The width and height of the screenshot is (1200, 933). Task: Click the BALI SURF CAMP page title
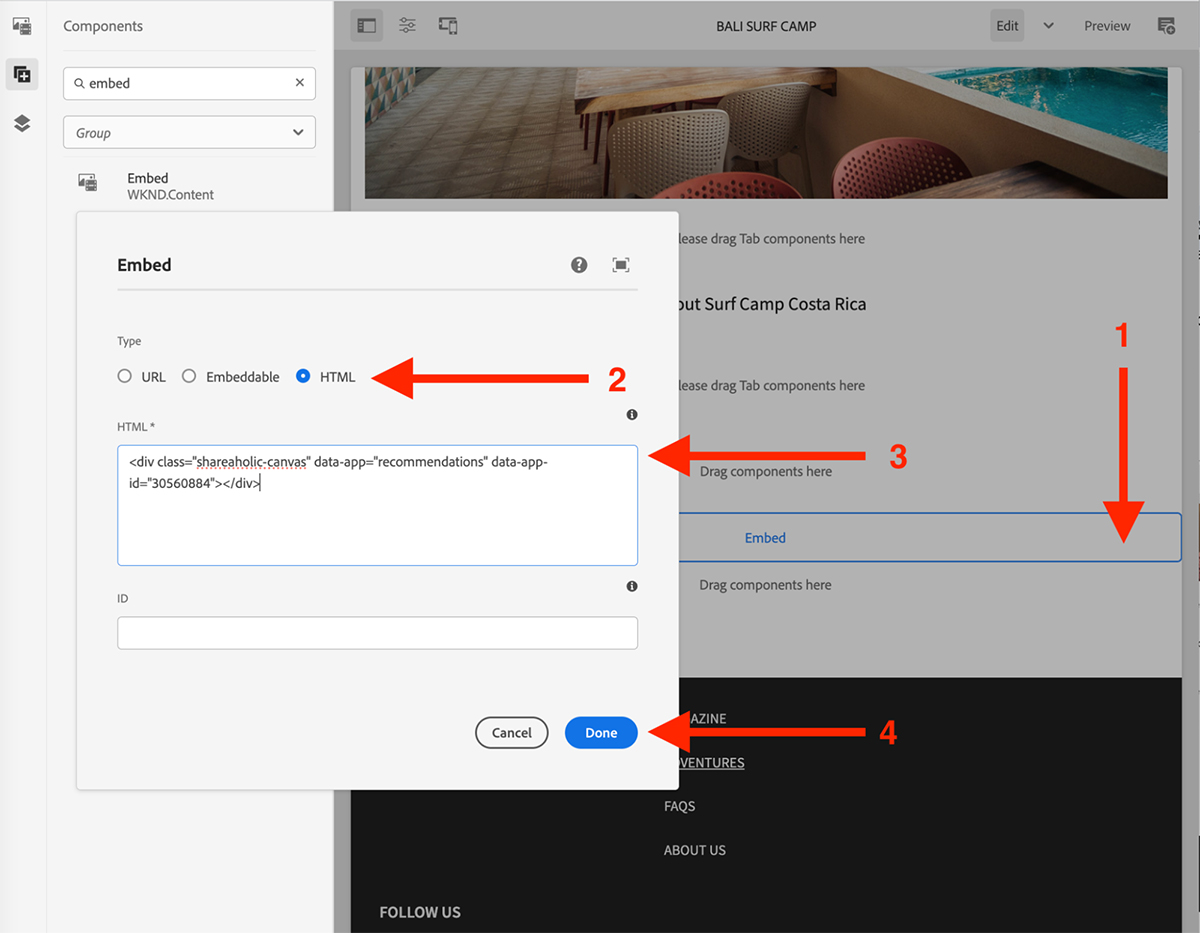[767, 26]
